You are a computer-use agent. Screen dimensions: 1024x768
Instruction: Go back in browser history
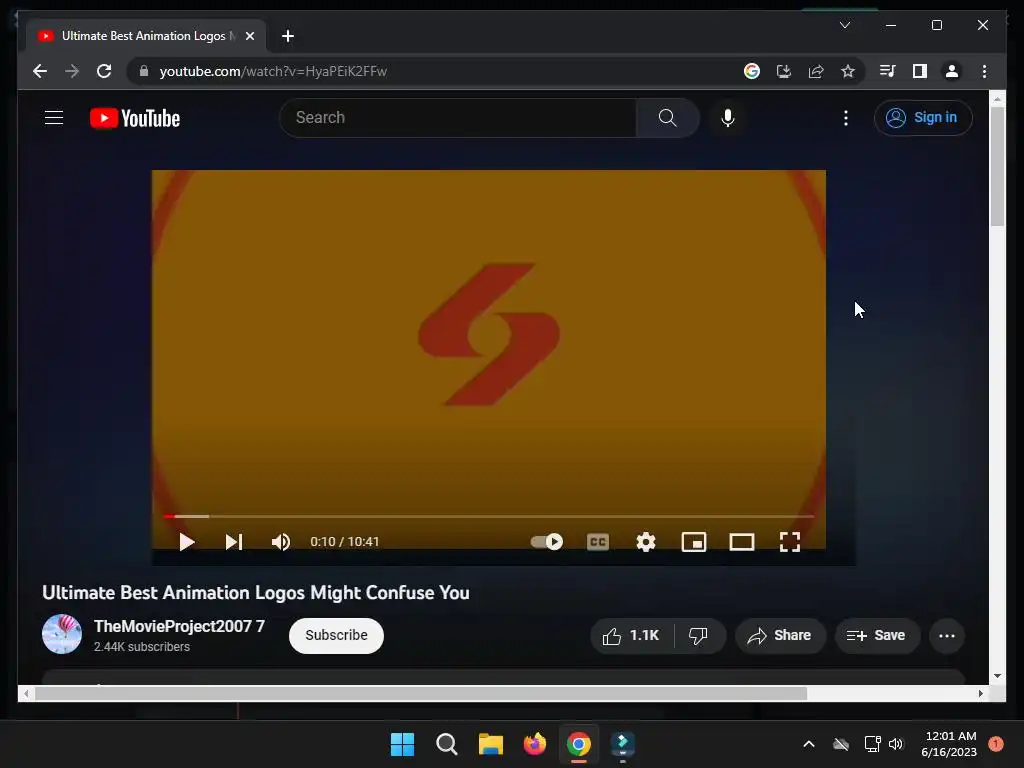[x=40, y=71]
